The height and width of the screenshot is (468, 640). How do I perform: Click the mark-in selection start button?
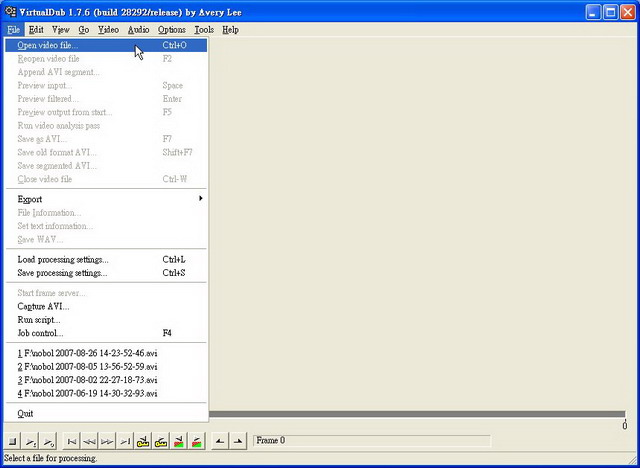click(220, 441)
